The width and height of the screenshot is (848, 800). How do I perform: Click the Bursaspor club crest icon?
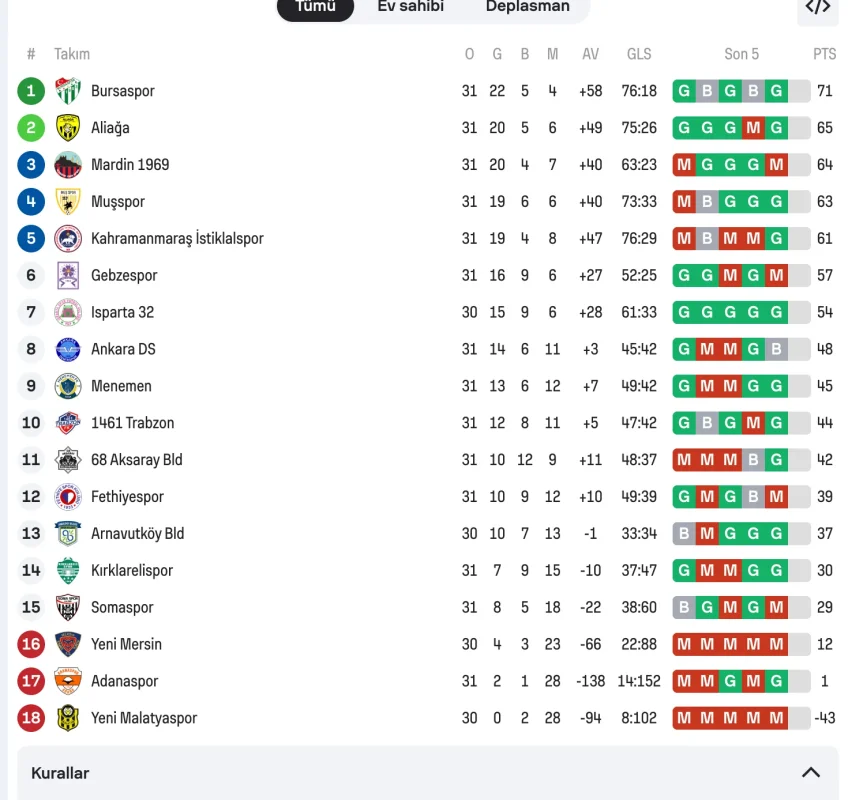tap(67, 91)
